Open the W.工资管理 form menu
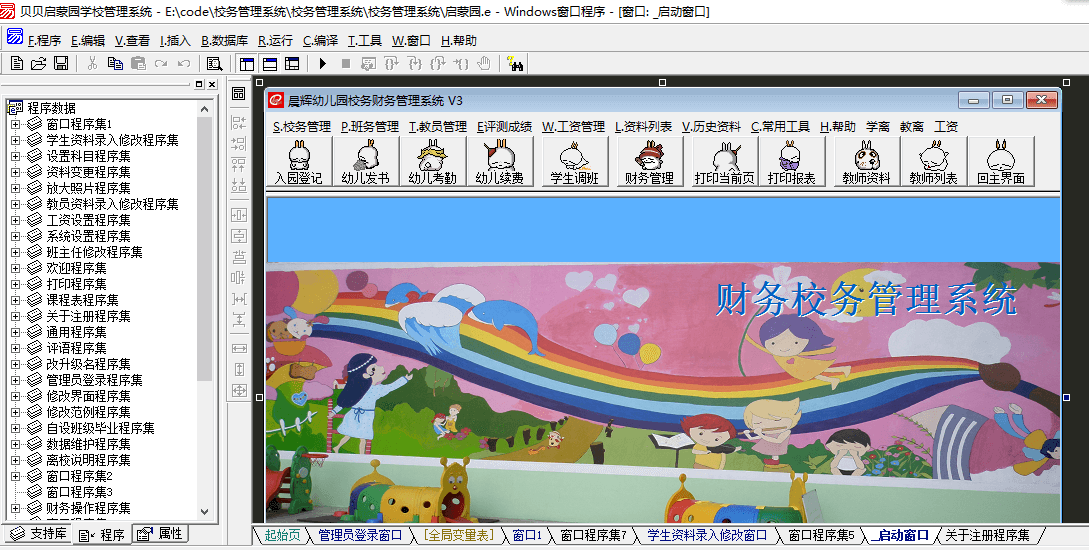 point(573,127)
